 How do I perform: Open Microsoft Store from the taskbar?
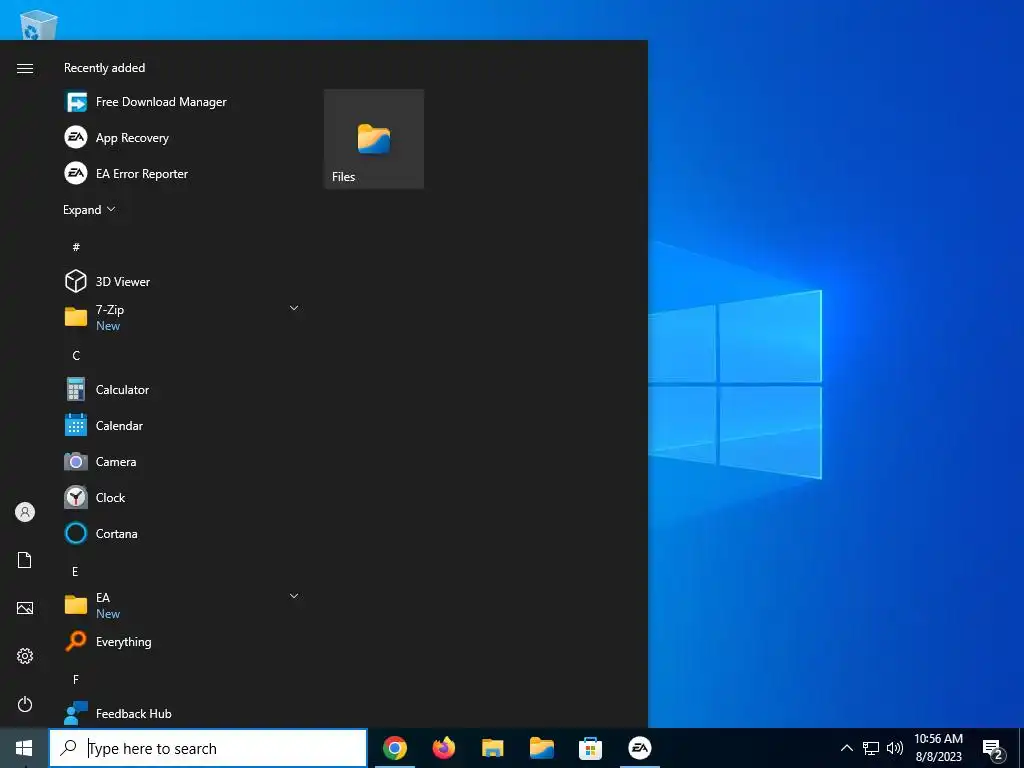590,748
